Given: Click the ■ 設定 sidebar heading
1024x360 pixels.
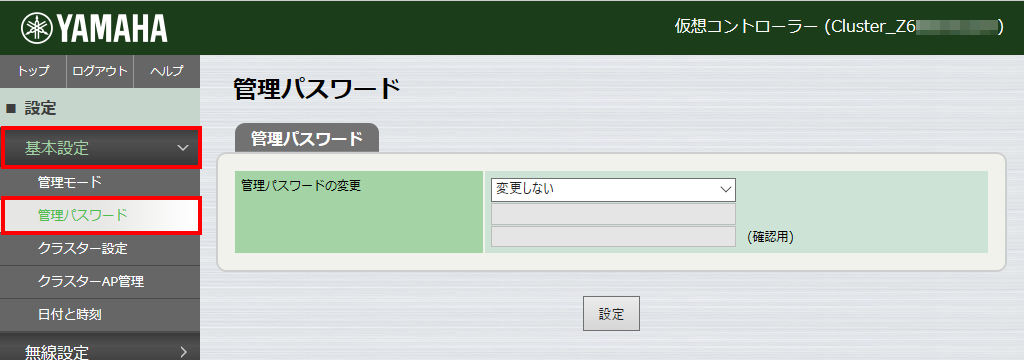Looking at the screenshot, I should (x=100, y=108).
